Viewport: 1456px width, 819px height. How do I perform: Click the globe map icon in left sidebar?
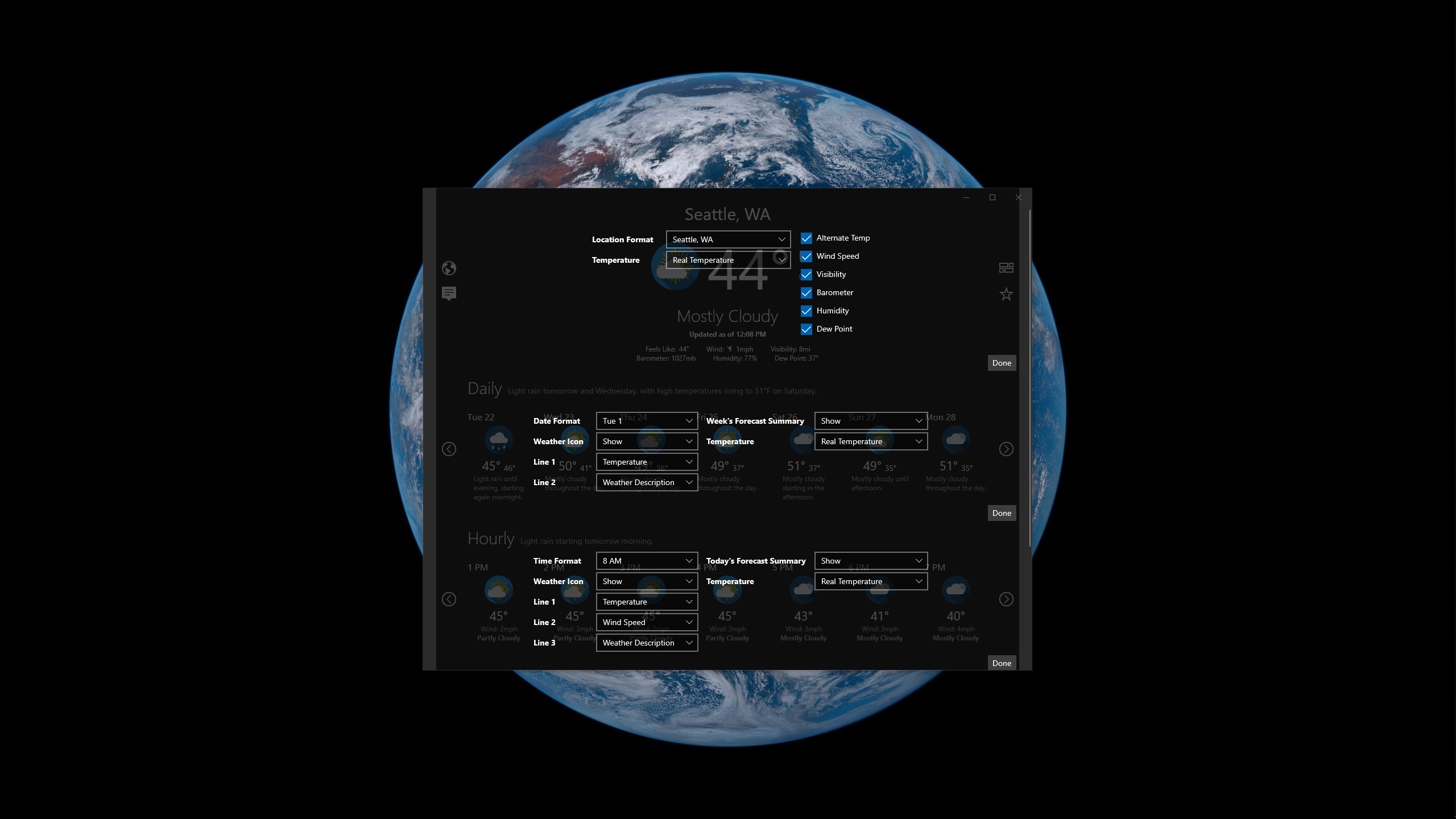449,268
